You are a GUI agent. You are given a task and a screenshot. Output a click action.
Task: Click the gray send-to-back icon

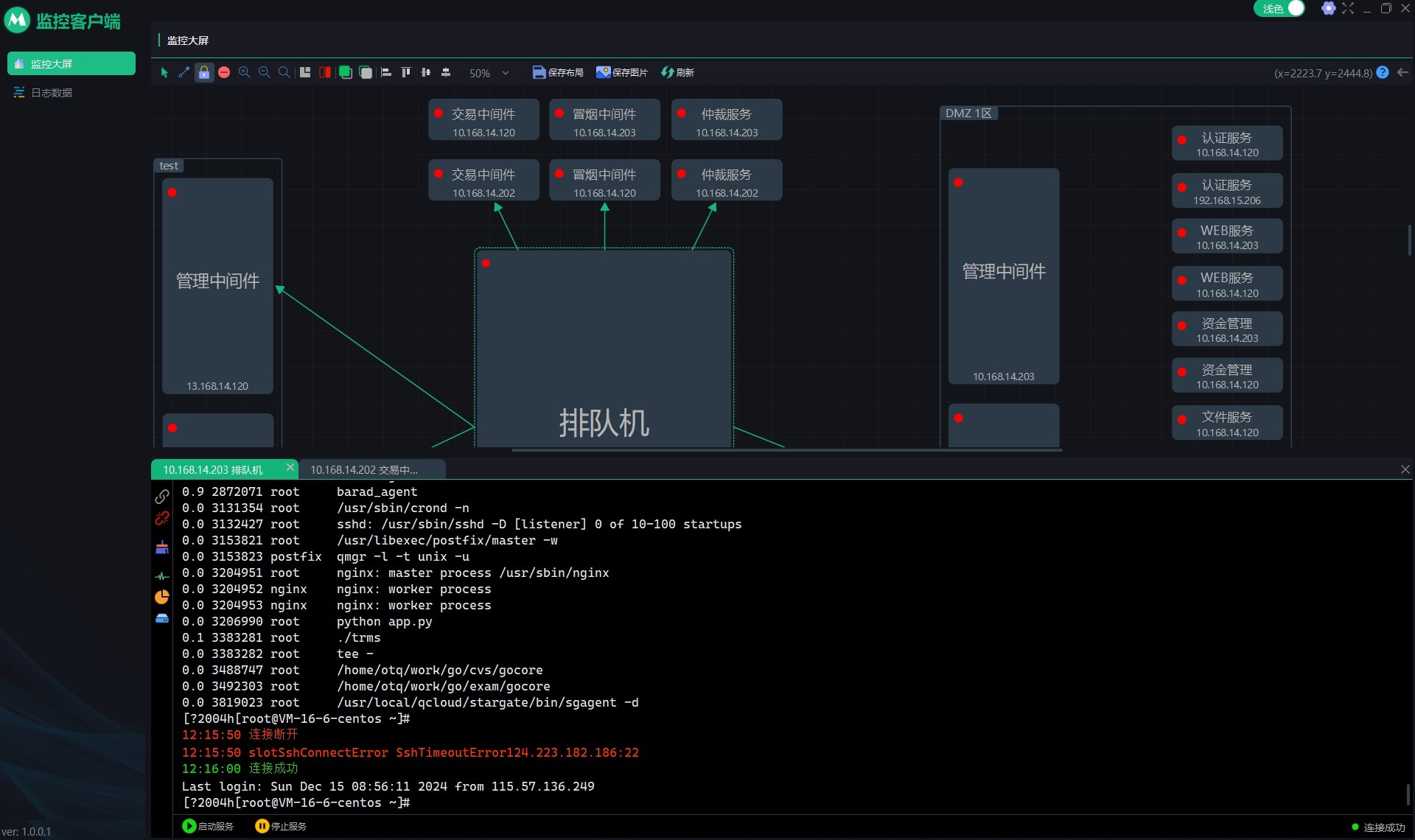[366, 72]
